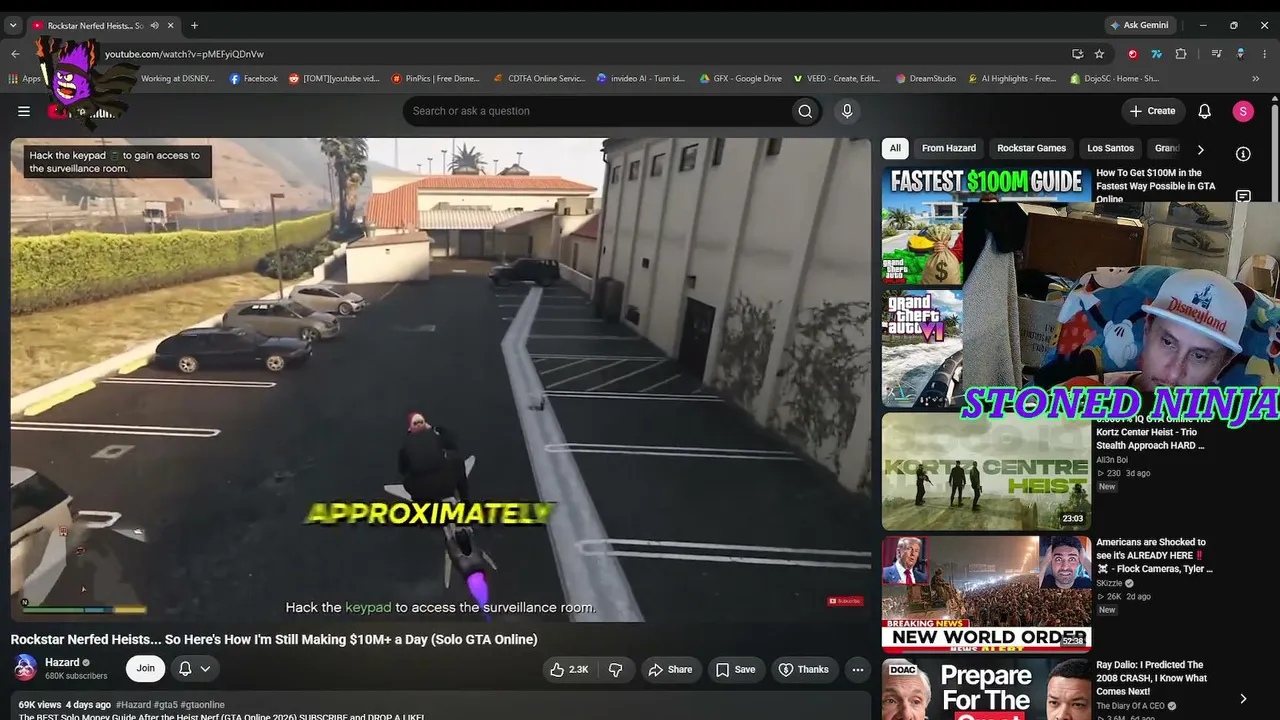The height and width of the screenshot is (720, 1280).
Task: Open media controls icon in Chrome toolbar
Action: (1216, 54)
